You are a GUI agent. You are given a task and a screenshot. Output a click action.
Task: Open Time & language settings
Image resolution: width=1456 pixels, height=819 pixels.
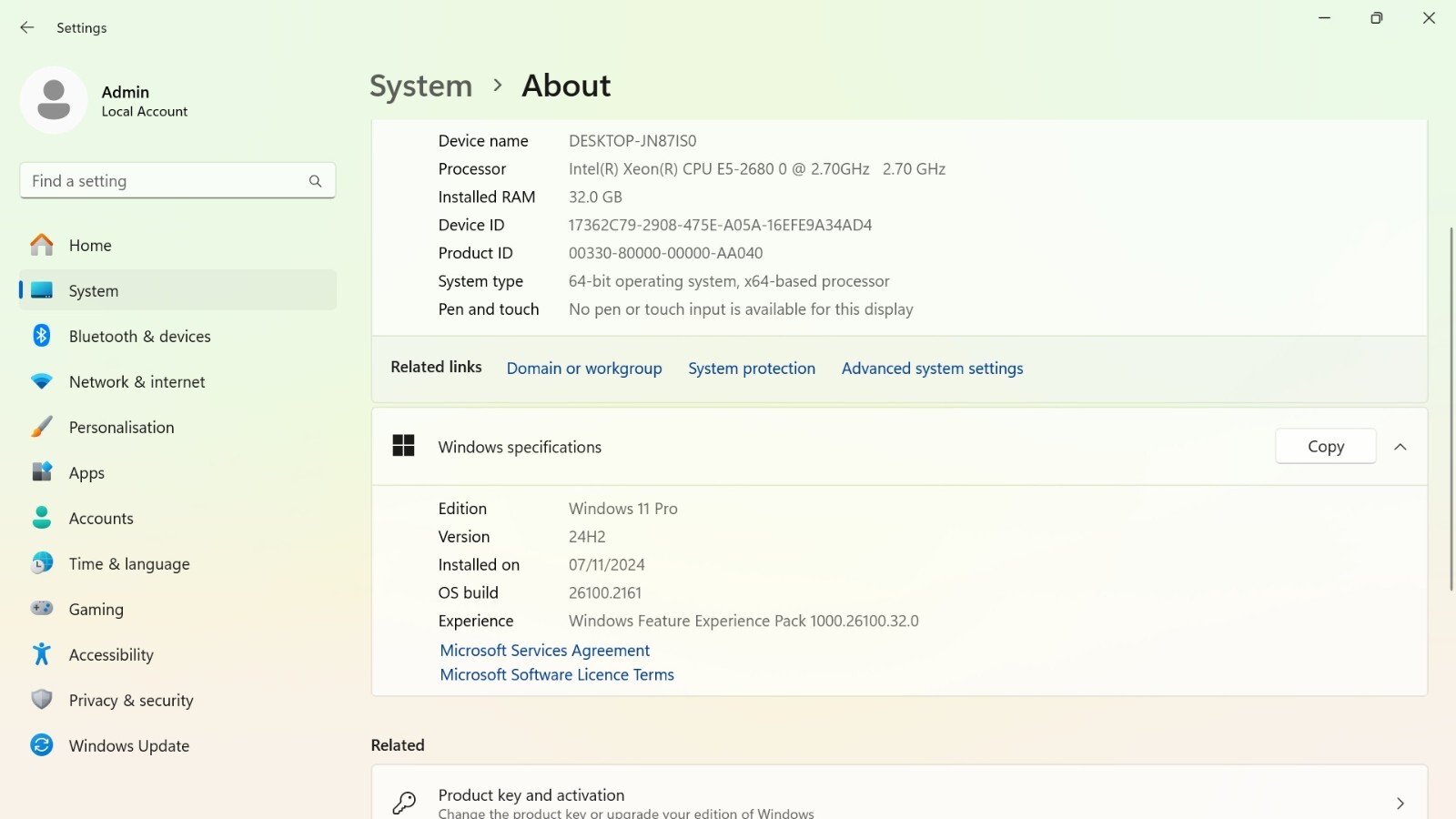click(177, 563)
